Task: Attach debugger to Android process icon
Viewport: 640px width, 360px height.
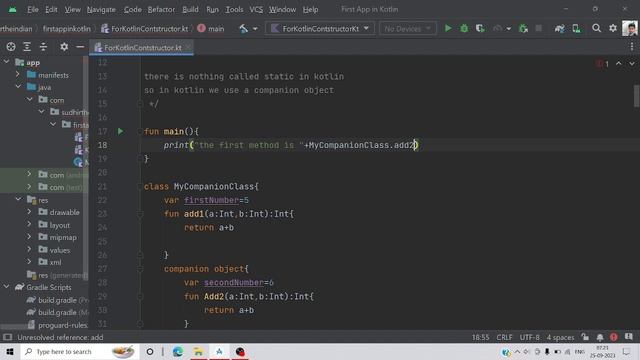Action: coord(523,28)
